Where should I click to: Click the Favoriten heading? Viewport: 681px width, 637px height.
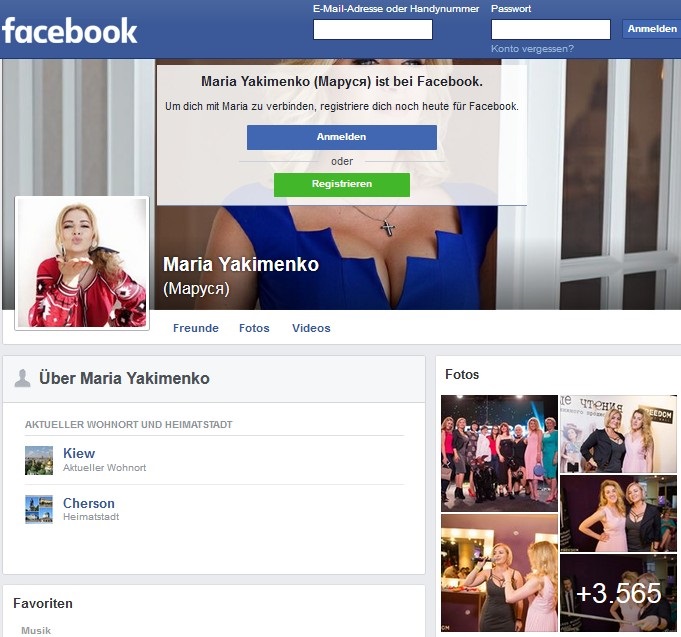[x=43, y=603]
